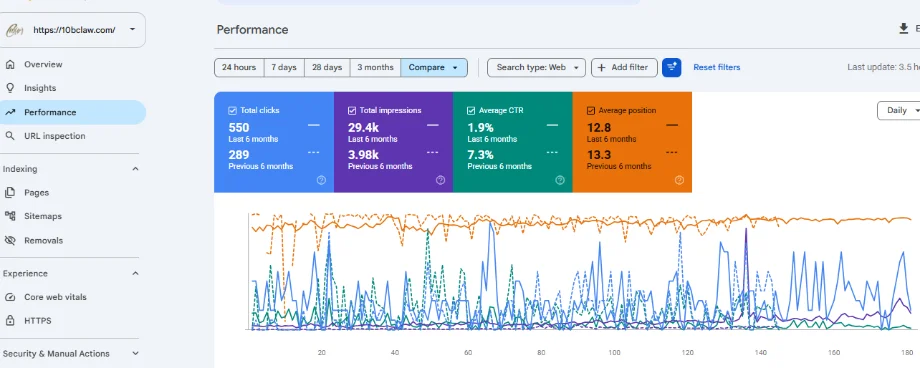Click the 12.8 average position value

coord(599,128)
